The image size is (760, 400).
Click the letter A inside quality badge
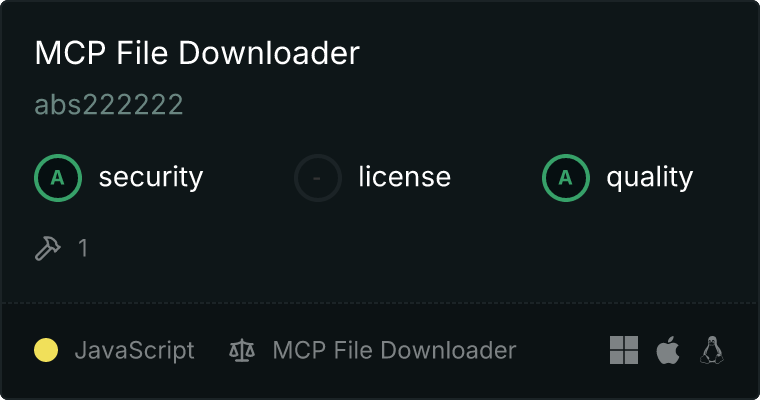tap(566, 178)
